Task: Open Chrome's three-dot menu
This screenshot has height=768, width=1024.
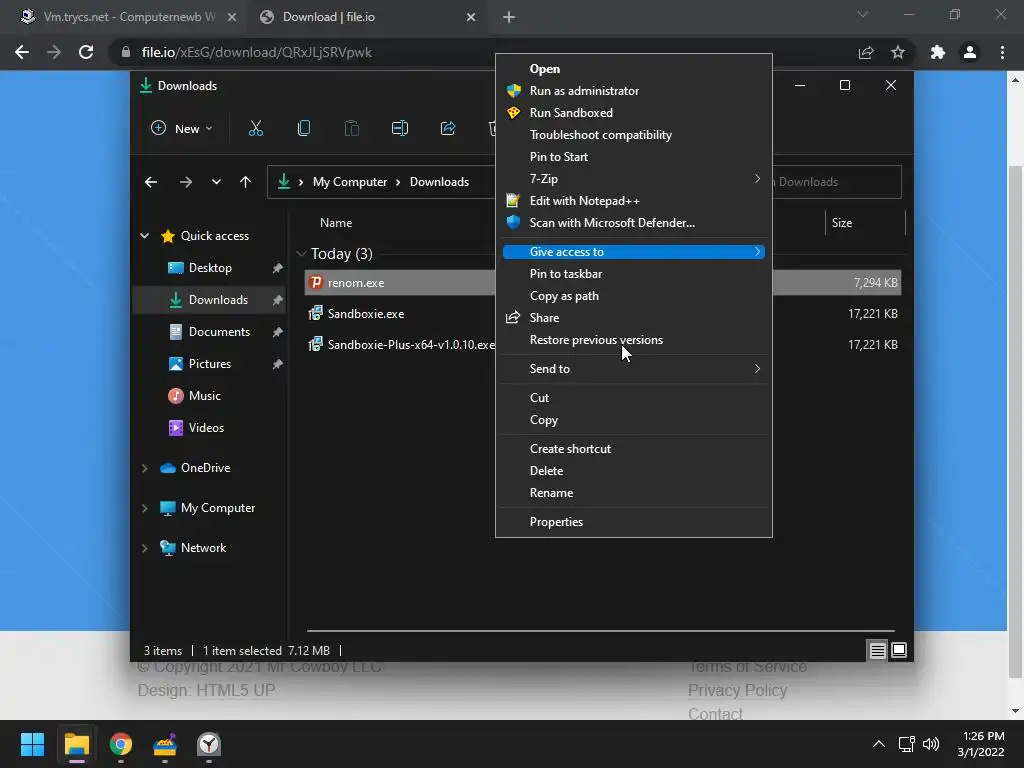Action: 1002,52
